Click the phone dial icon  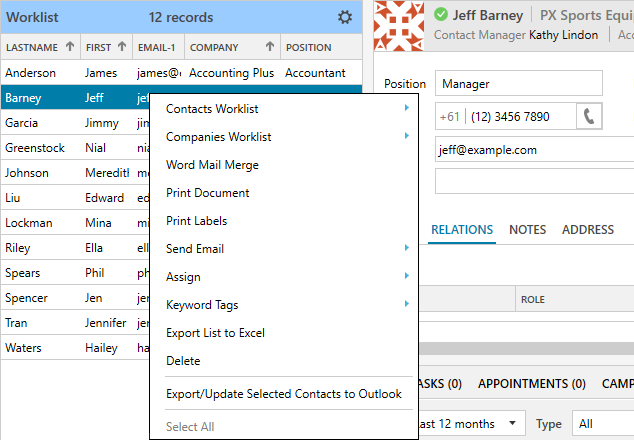590,116
